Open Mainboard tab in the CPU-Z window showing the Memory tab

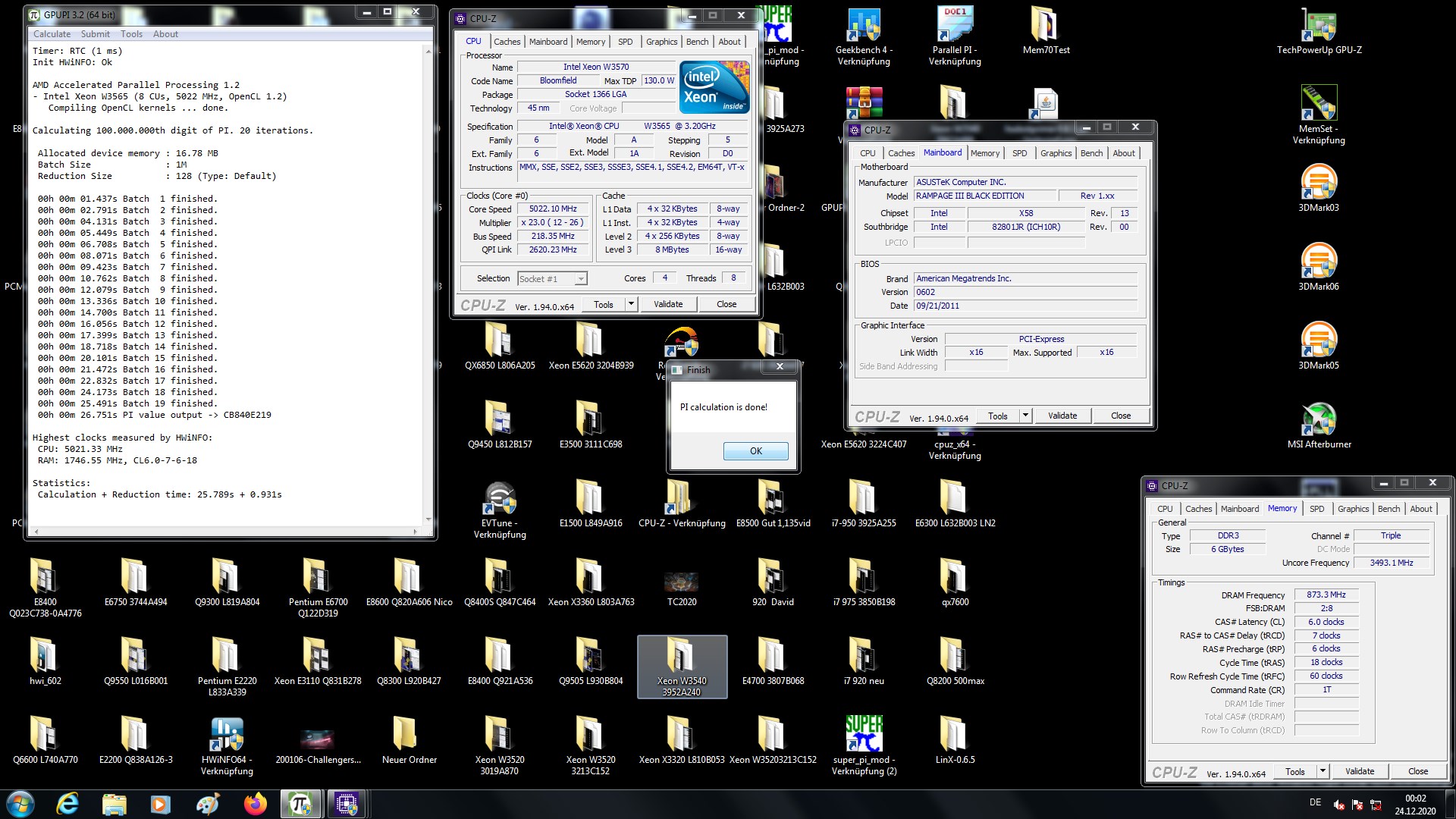click(x=1239, y=509)
